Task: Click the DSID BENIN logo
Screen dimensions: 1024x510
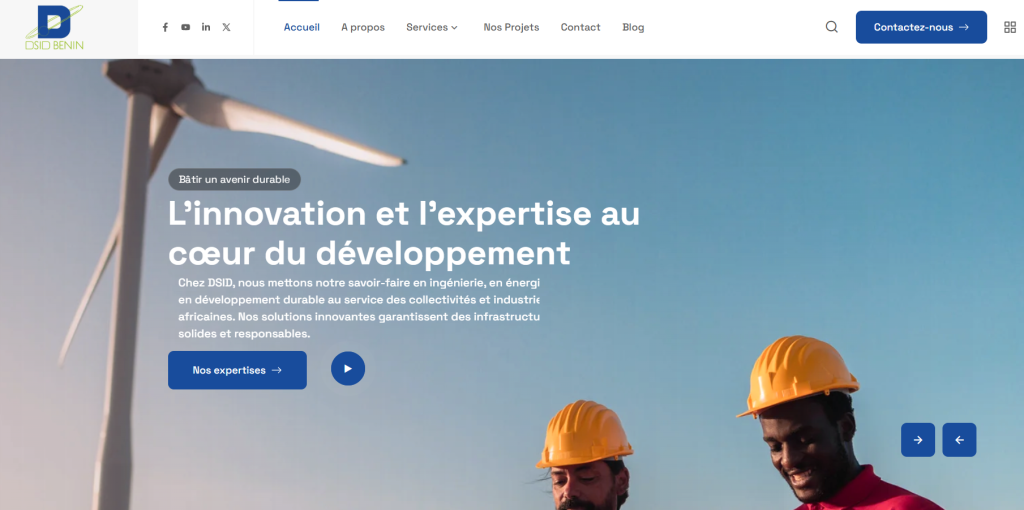Action: click(55, 27)
